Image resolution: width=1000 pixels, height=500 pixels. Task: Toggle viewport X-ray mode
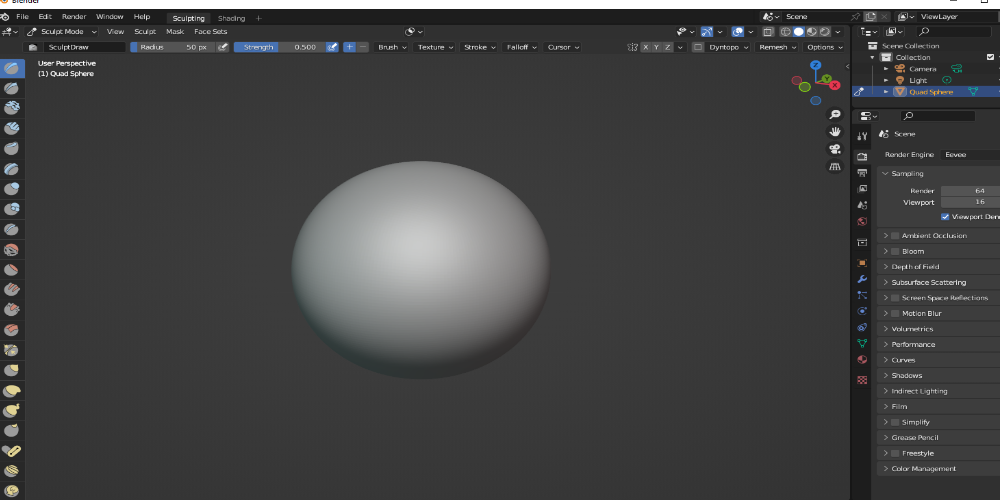(x=768, y=32)
